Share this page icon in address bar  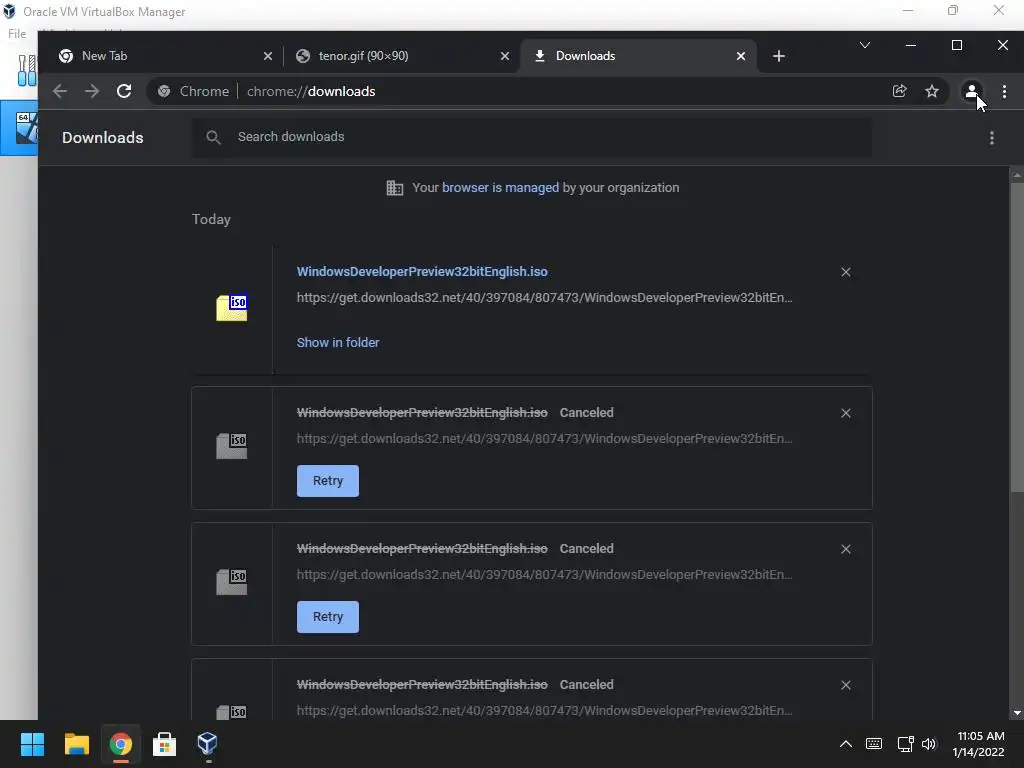click(899, 91)
